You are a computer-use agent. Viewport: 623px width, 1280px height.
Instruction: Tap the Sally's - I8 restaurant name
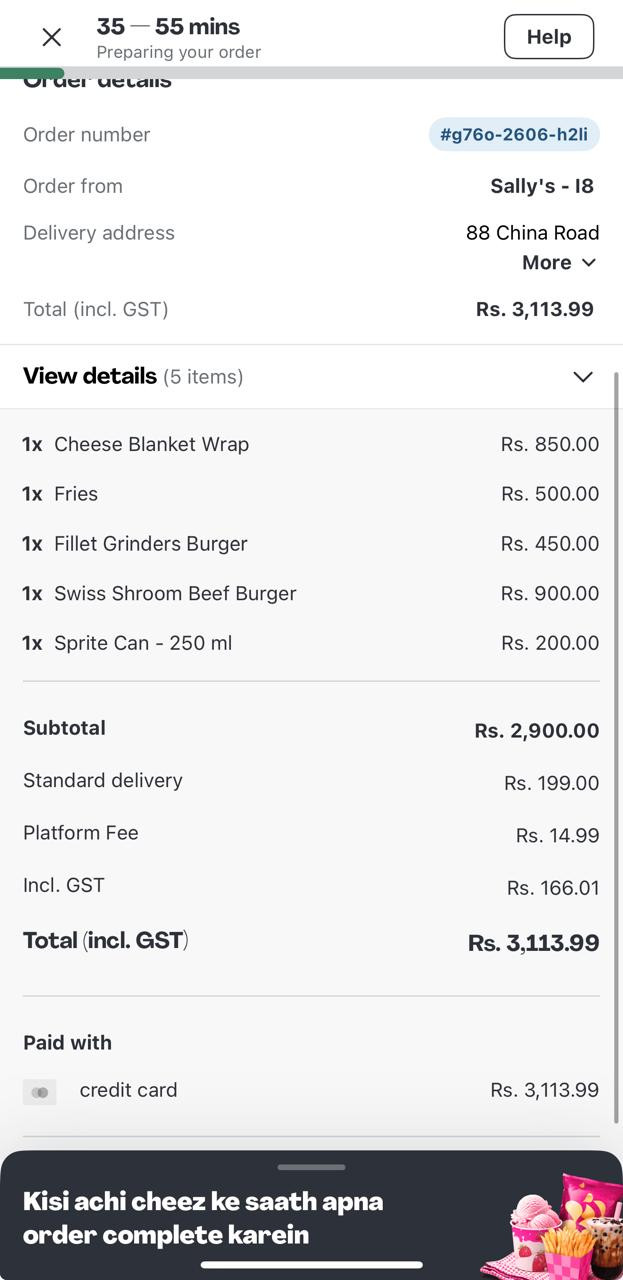(x=541, y=186)
